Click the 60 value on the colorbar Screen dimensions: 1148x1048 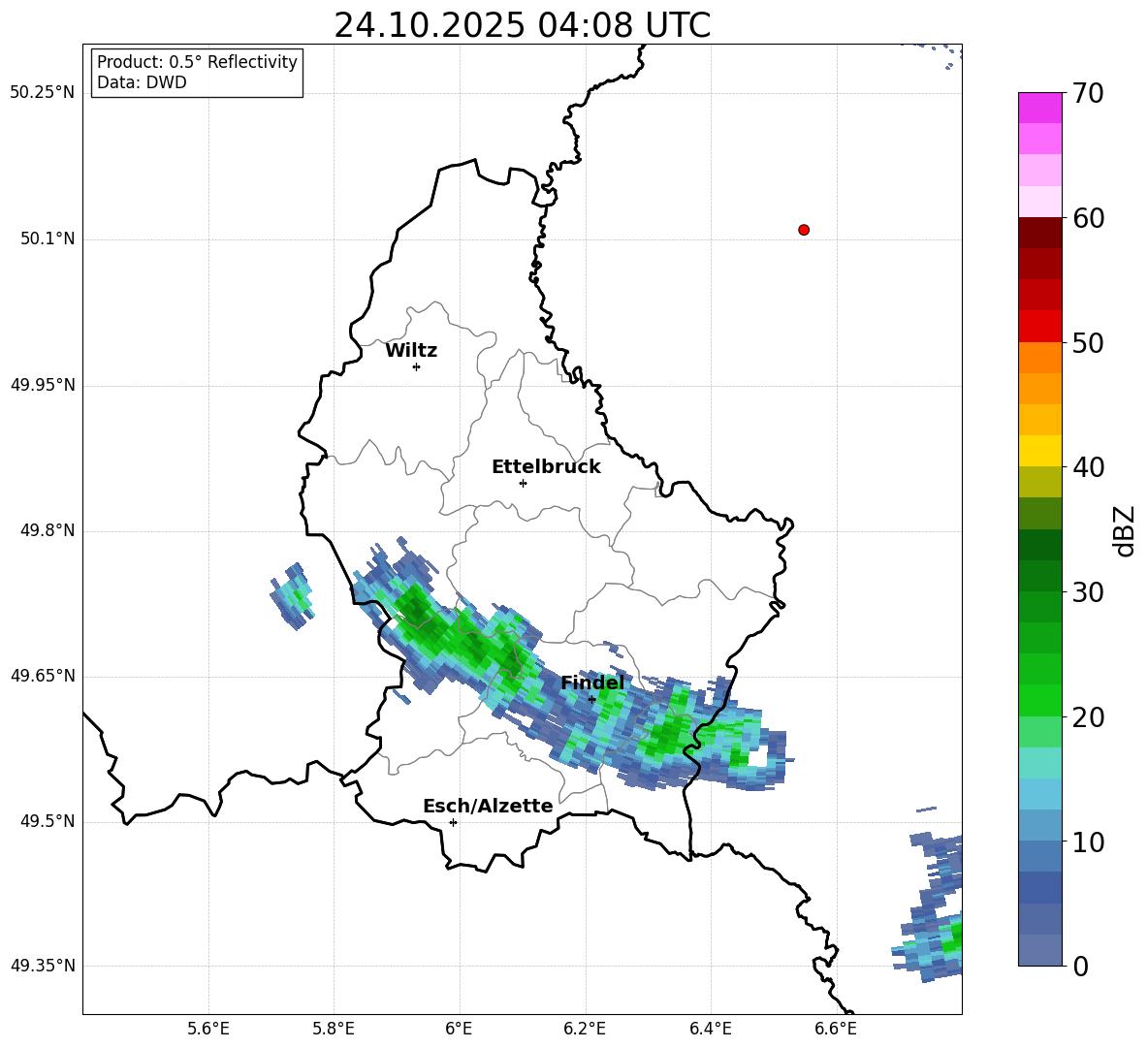(1088, 218)
